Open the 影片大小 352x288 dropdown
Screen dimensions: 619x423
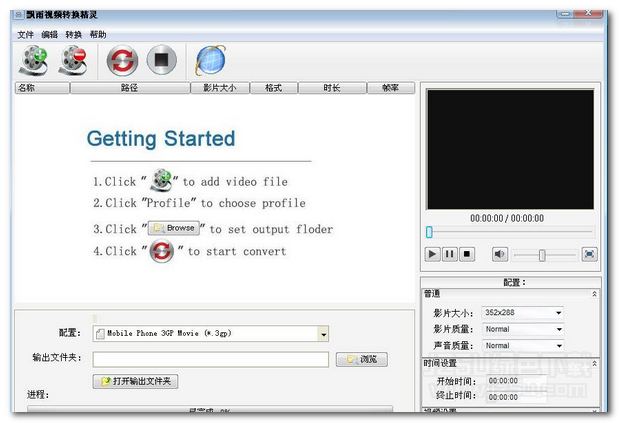click(522, 313)
